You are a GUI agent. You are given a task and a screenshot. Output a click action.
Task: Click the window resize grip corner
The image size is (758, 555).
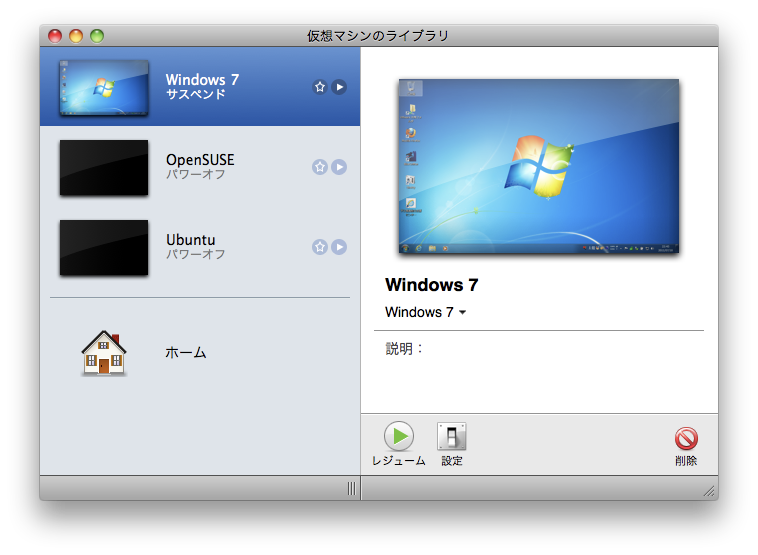click(709, 491)
